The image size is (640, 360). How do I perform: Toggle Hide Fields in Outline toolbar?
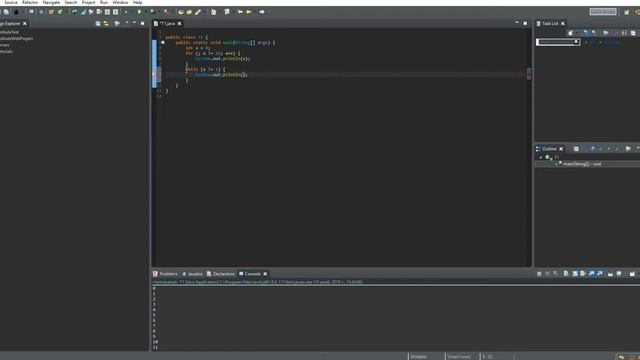click(592, 149)
